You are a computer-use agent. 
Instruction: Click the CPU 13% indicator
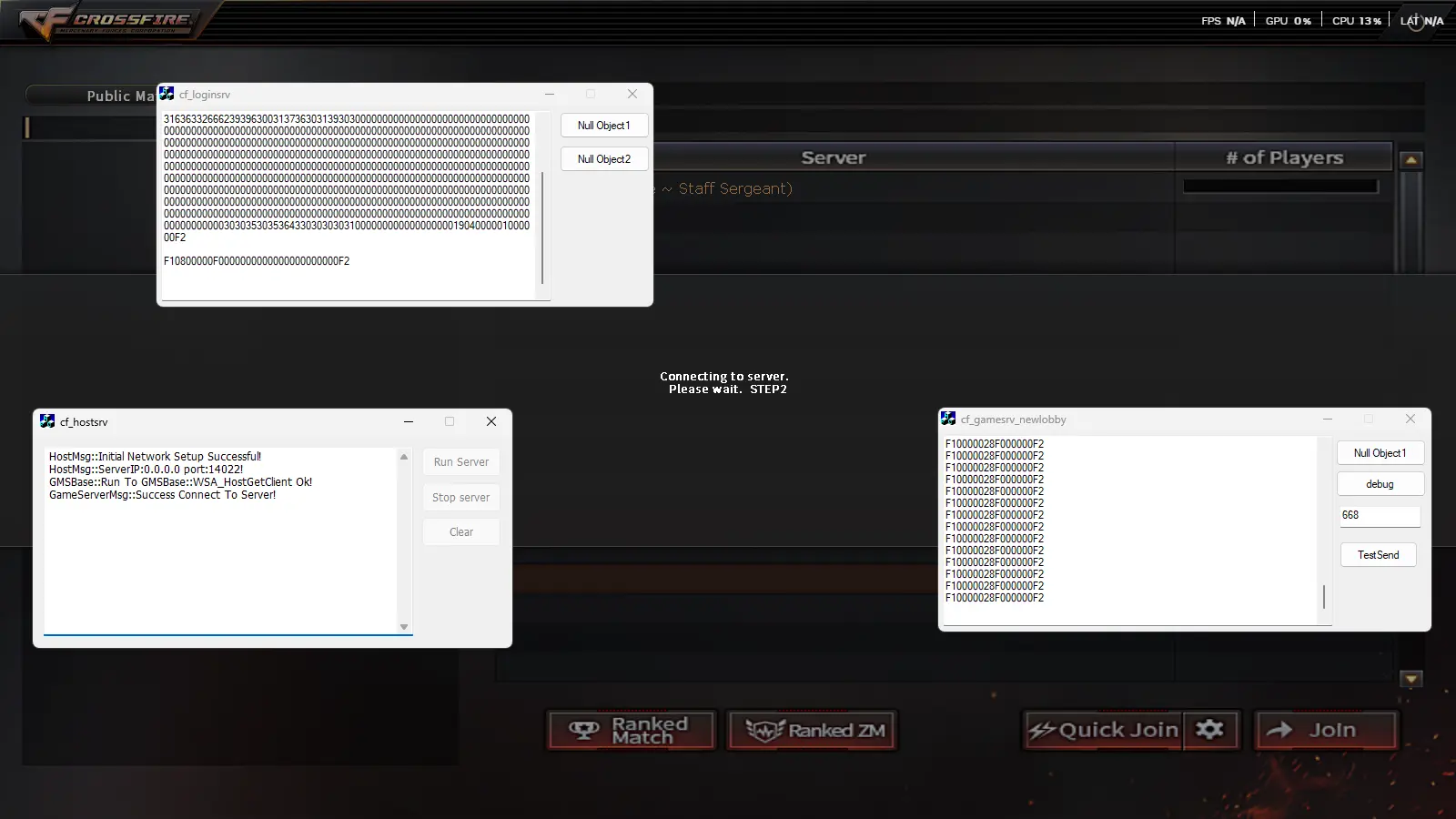coord(1357,21)
